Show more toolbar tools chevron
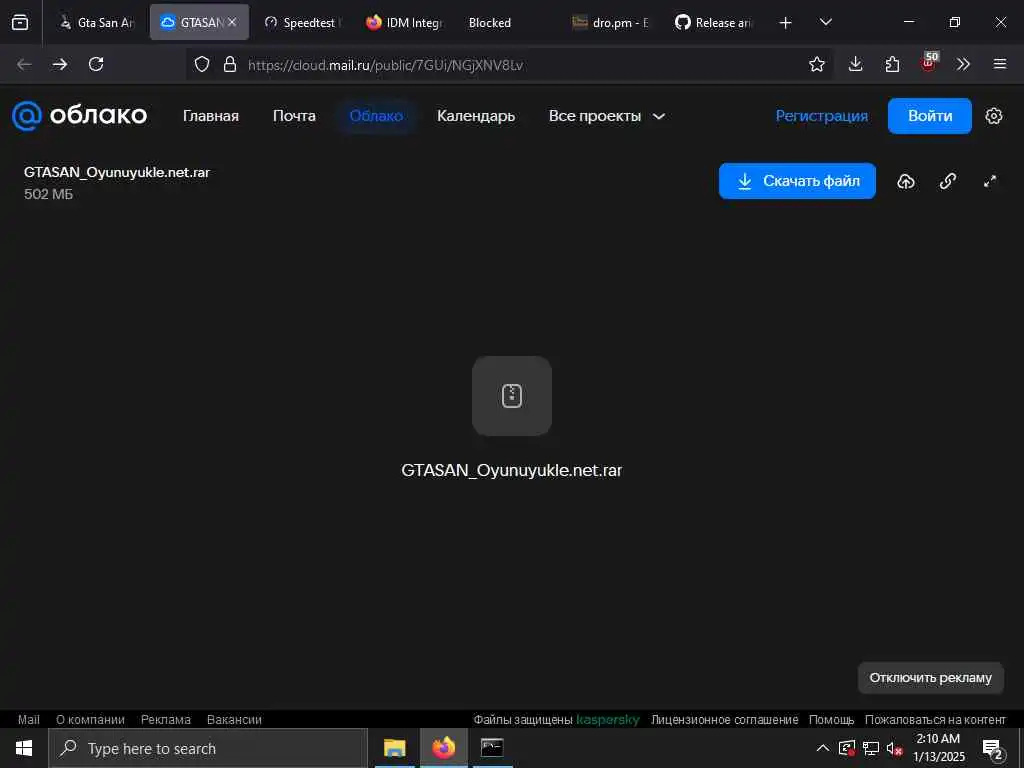 [963, 64]
